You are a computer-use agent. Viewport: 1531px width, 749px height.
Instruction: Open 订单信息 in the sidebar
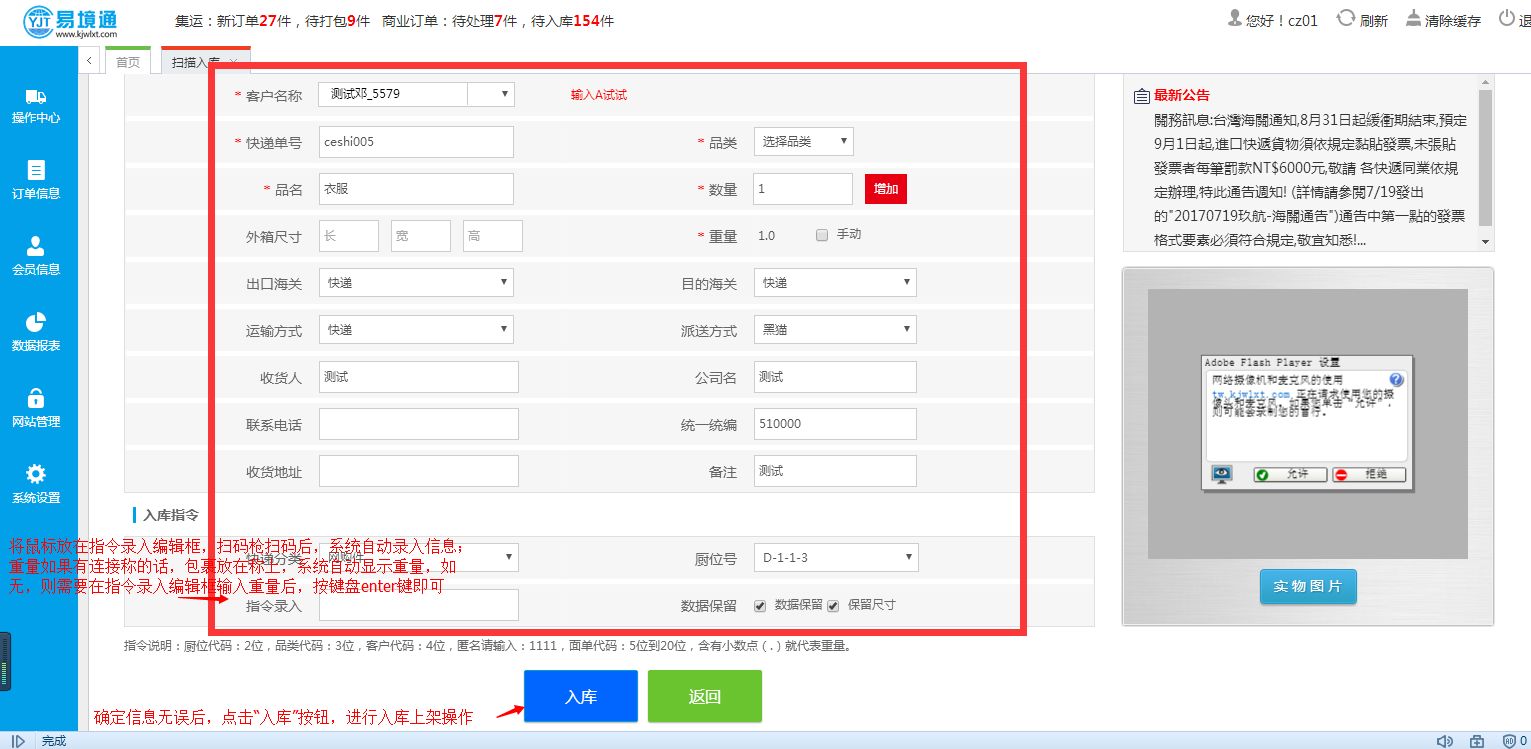pyautogui.click(x=36, y=181)
